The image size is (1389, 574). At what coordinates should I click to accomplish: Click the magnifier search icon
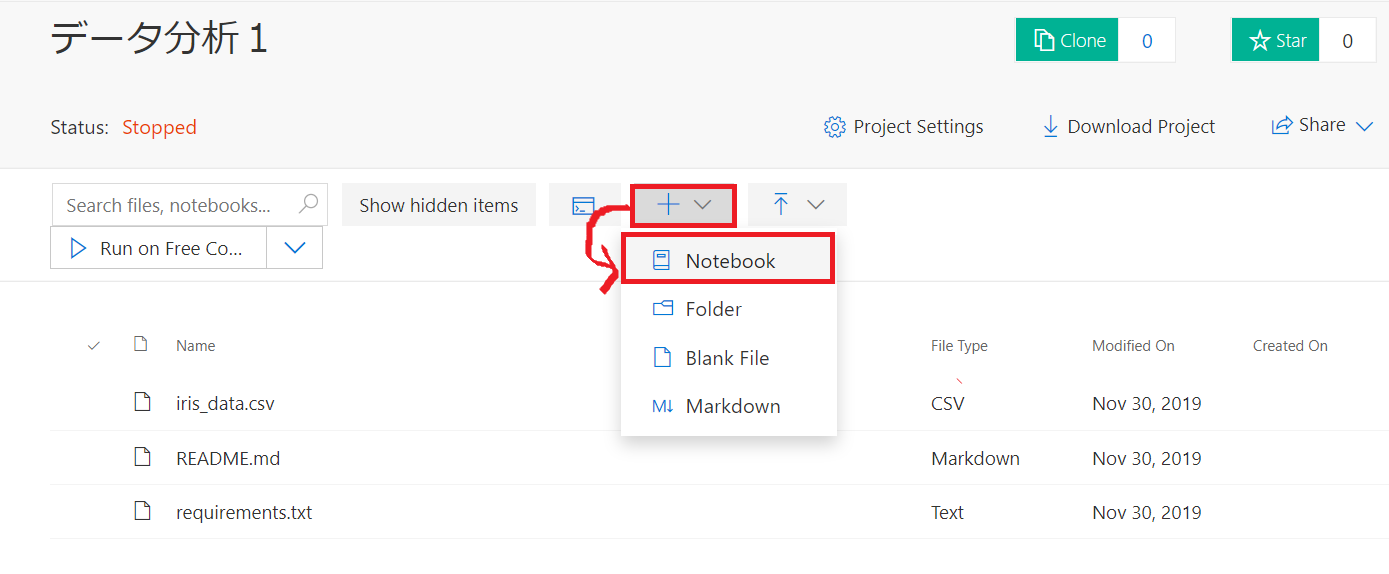pyautogui.click(x=309, y=204)
